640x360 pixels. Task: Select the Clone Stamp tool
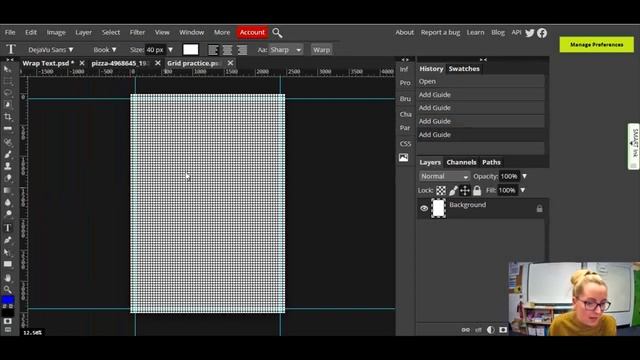[7, 166]
